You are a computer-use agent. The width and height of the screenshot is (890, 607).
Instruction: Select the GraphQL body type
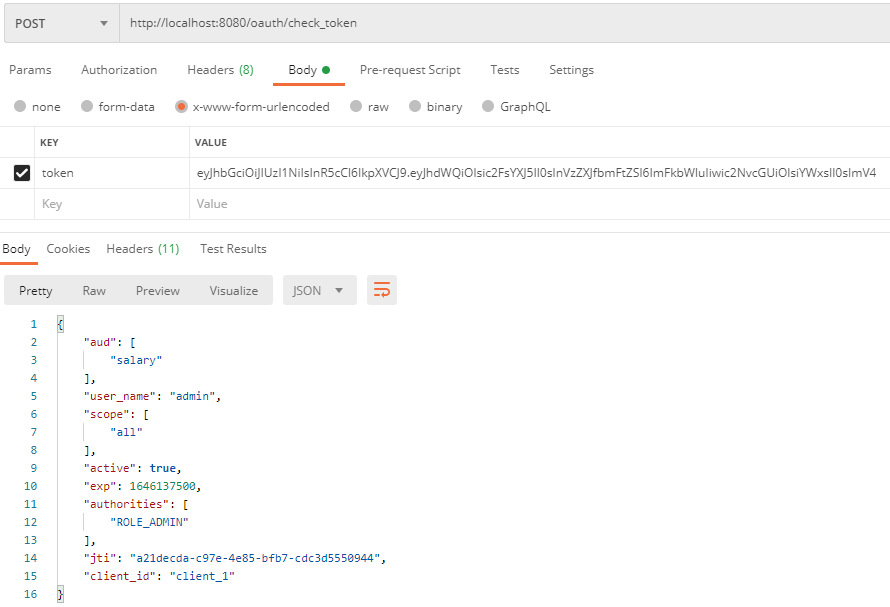(x=516, y=107)
